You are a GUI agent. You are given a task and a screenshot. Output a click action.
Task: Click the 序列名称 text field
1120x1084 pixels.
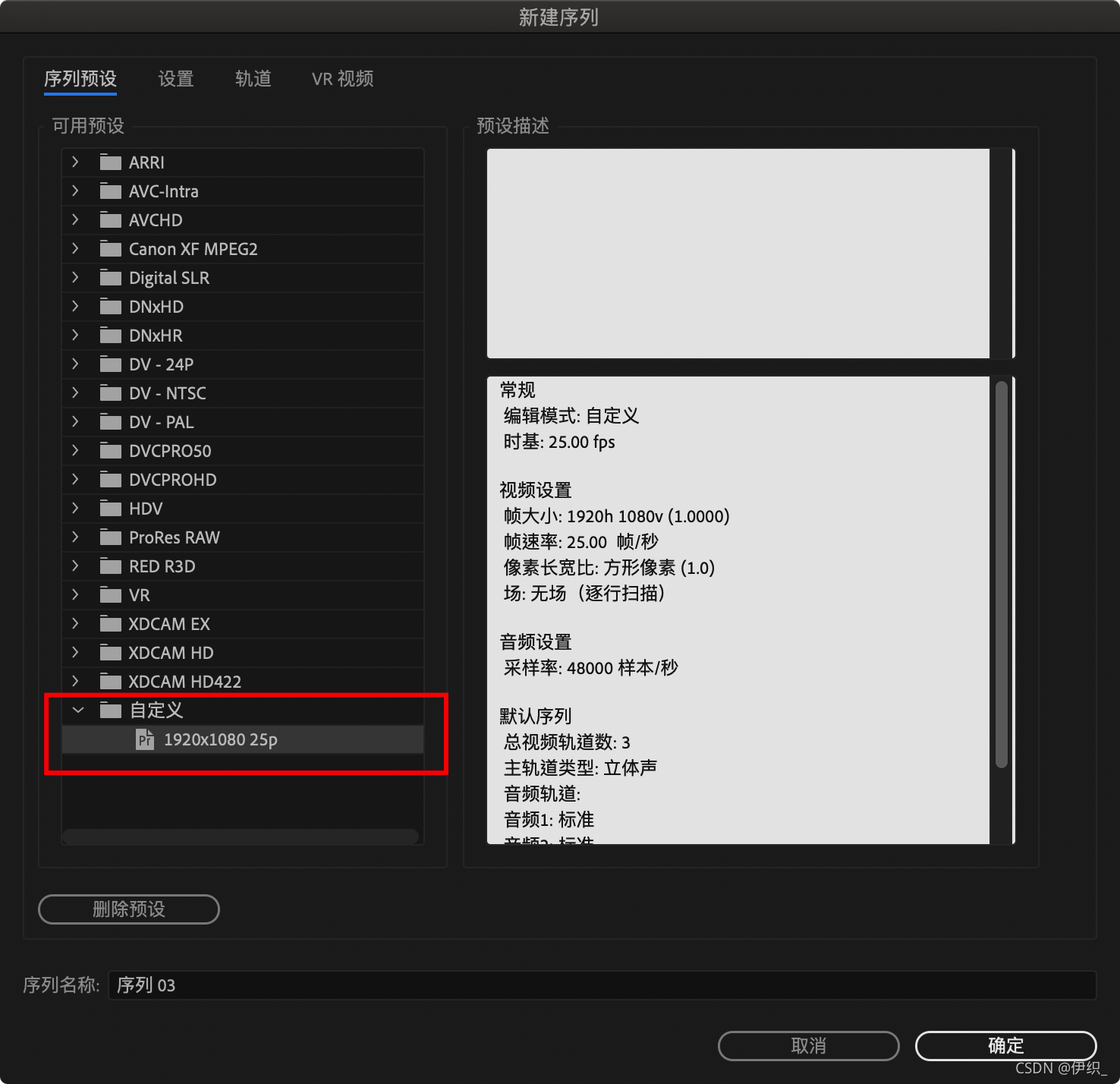click(602, 985)
